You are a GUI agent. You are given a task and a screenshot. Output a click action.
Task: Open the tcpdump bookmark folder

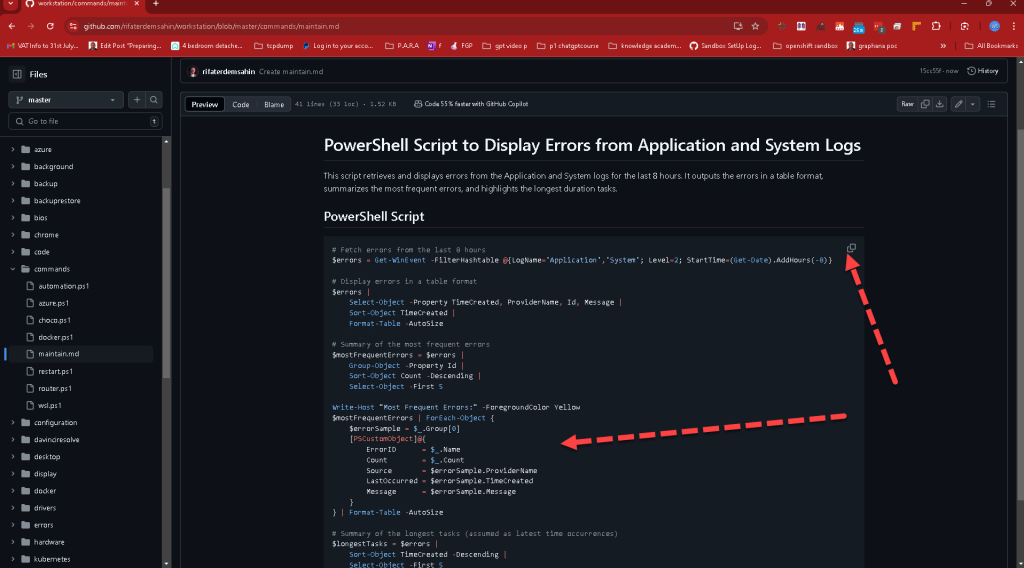(x=274, y=46)
